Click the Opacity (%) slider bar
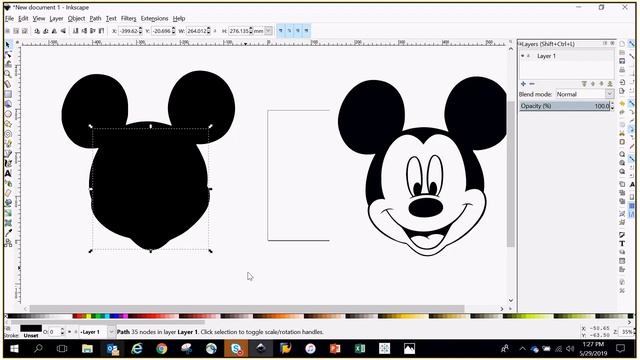The height and width of the screenshot is (360, 640). click(x=564, y=106)
